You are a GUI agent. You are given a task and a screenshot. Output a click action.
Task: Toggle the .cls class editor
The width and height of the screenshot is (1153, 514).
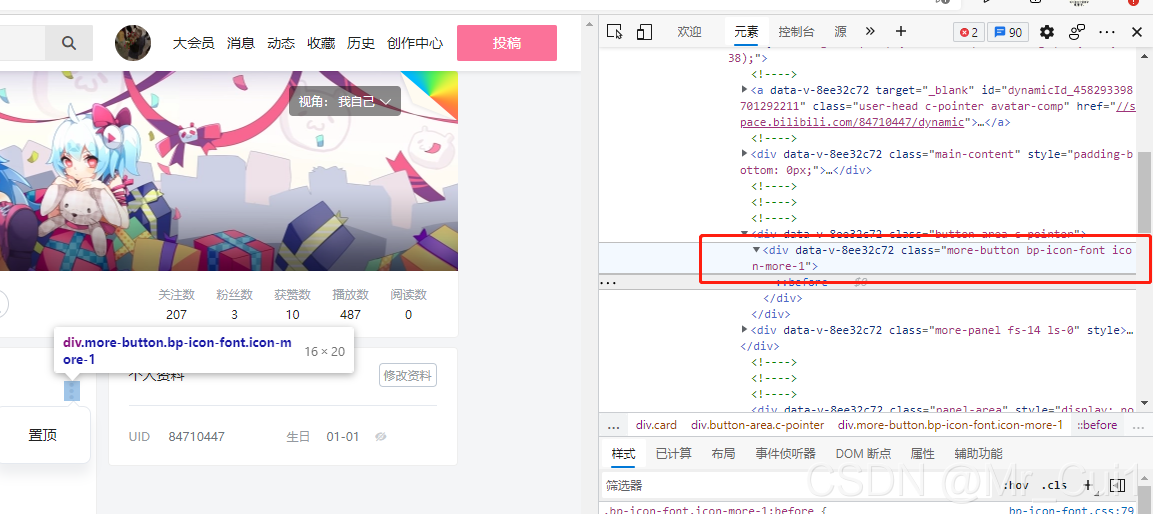click(x=1054, y=485)
